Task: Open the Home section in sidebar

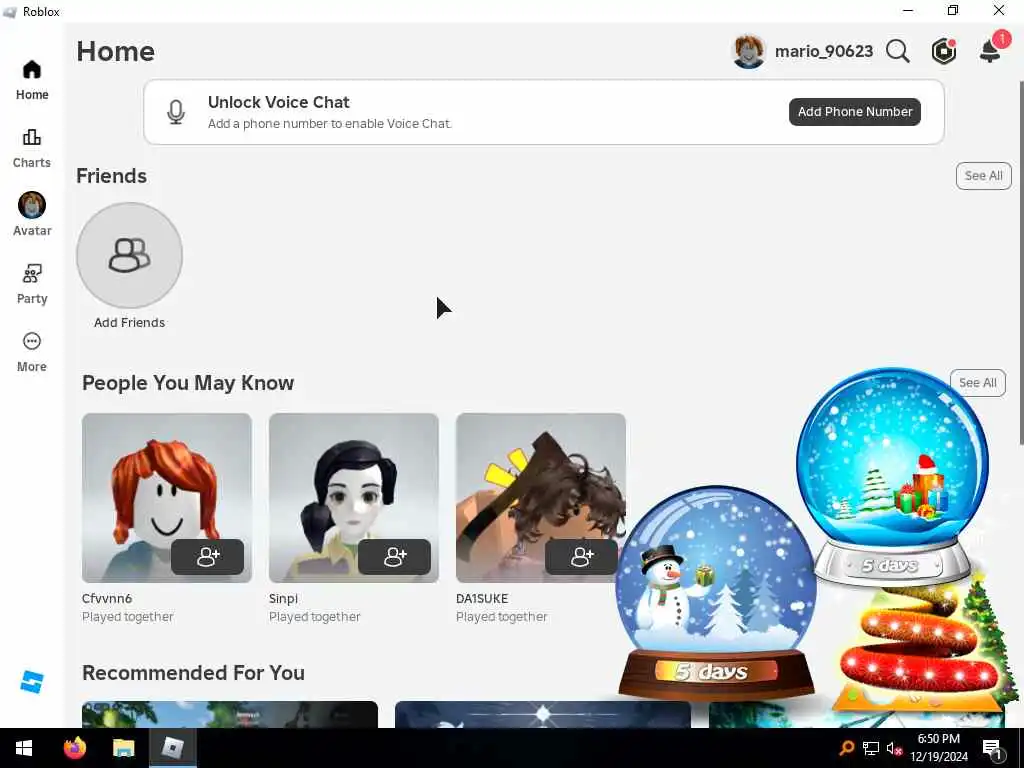Action: click(32, 80)
